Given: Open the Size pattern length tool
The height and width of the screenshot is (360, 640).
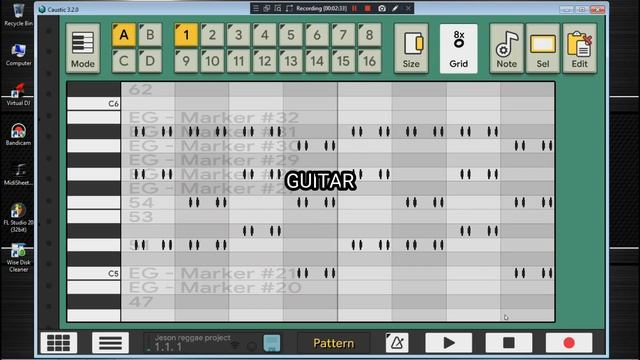Looking at the screenshot, I should click(x=411, y=49).
